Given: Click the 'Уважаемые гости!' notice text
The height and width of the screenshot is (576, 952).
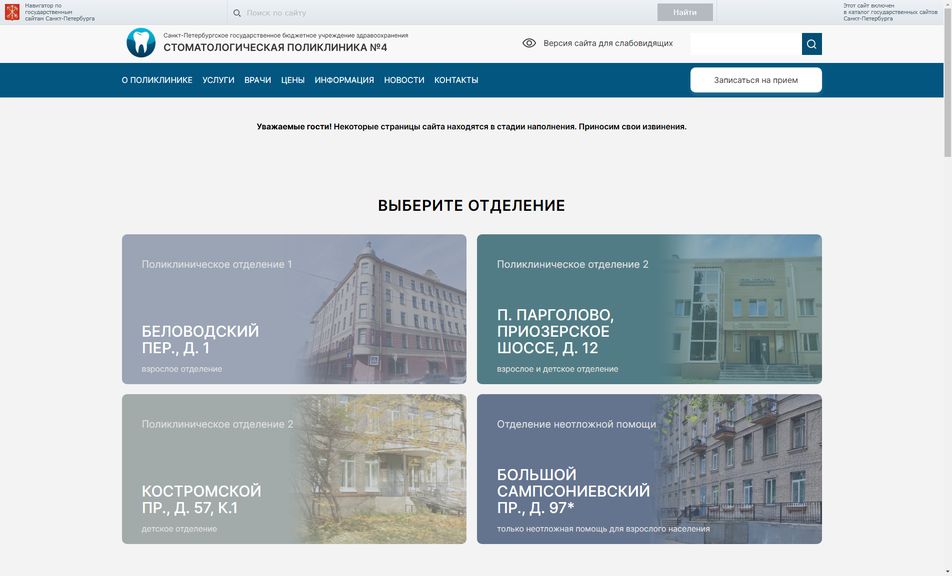Looking at the screenshot, I should click(471, 127).
